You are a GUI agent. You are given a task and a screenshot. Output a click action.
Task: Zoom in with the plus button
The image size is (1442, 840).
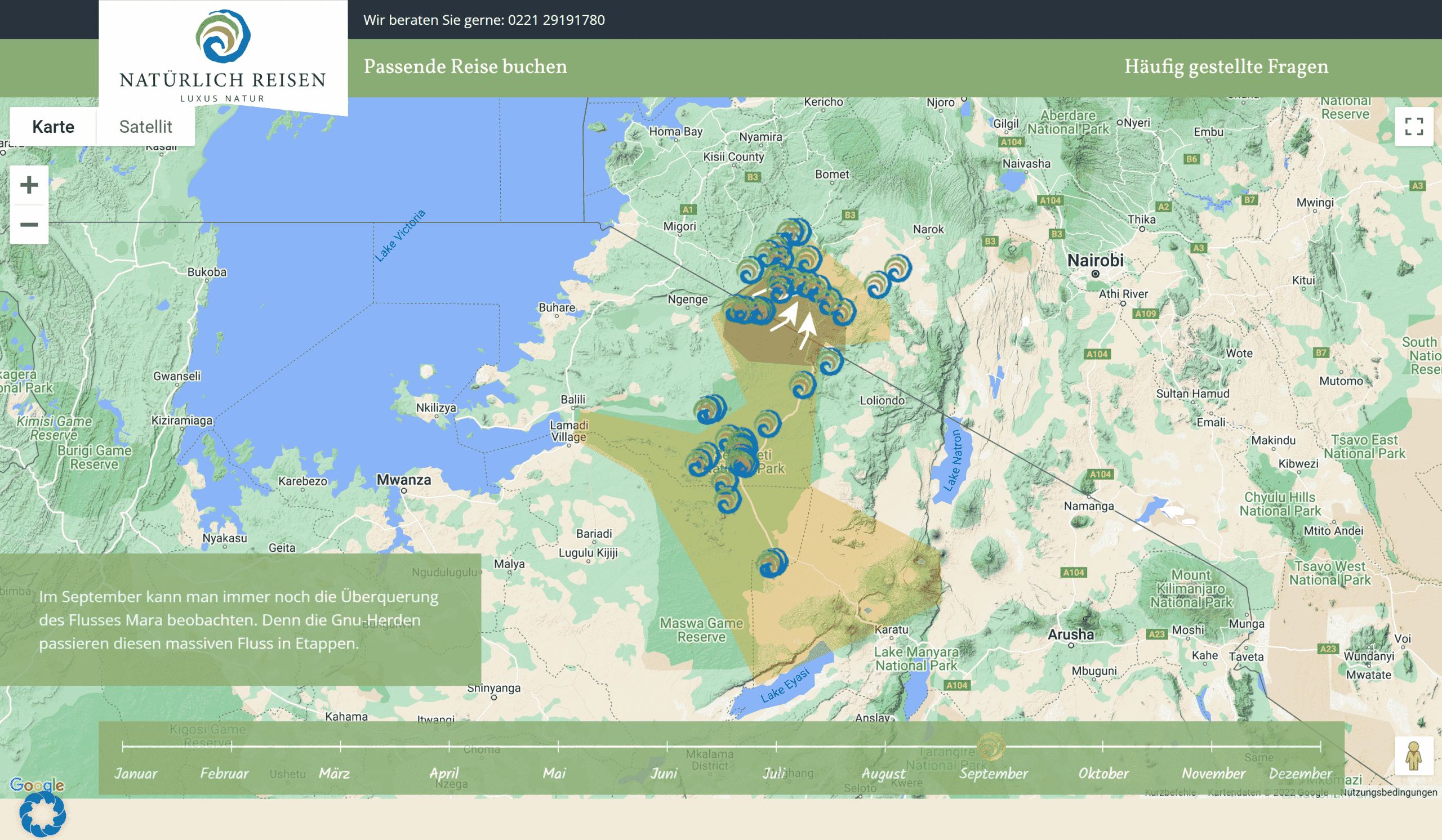(29, 185)
